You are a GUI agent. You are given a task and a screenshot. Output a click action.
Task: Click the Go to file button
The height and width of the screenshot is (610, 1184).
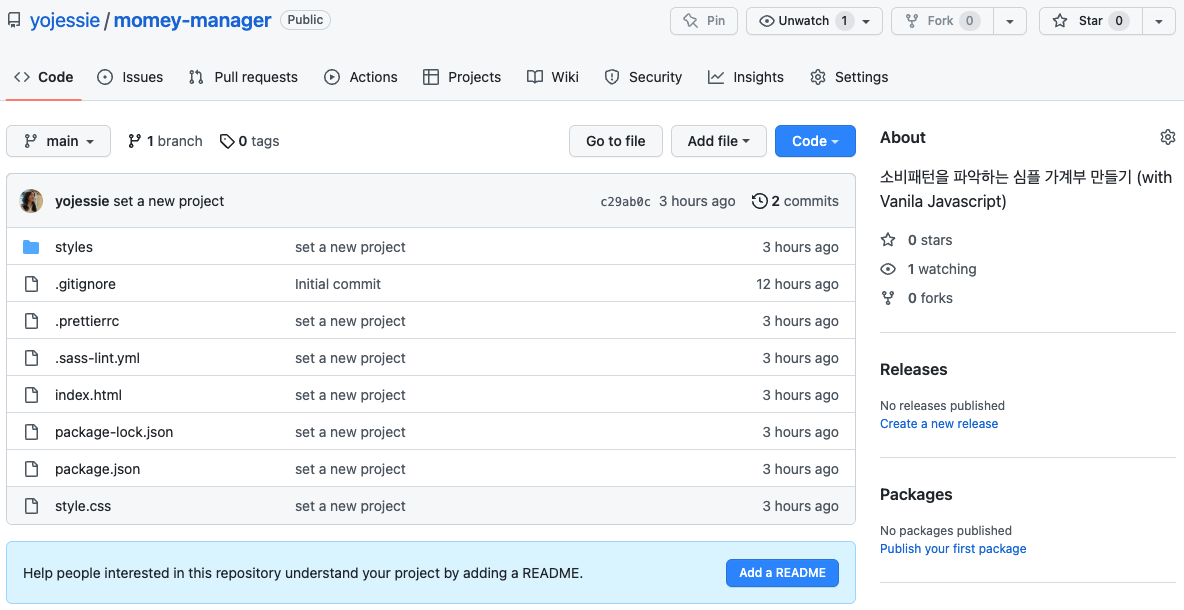tap(616, 141)
